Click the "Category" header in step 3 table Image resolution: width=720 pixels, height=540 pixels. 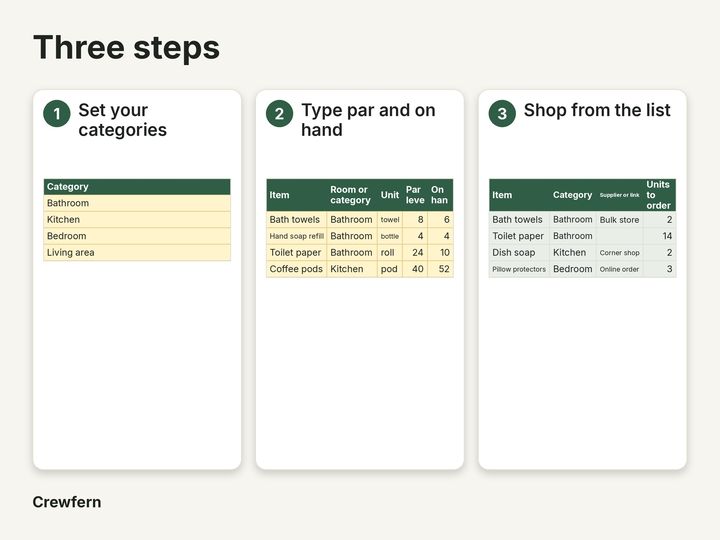point(573,195)
